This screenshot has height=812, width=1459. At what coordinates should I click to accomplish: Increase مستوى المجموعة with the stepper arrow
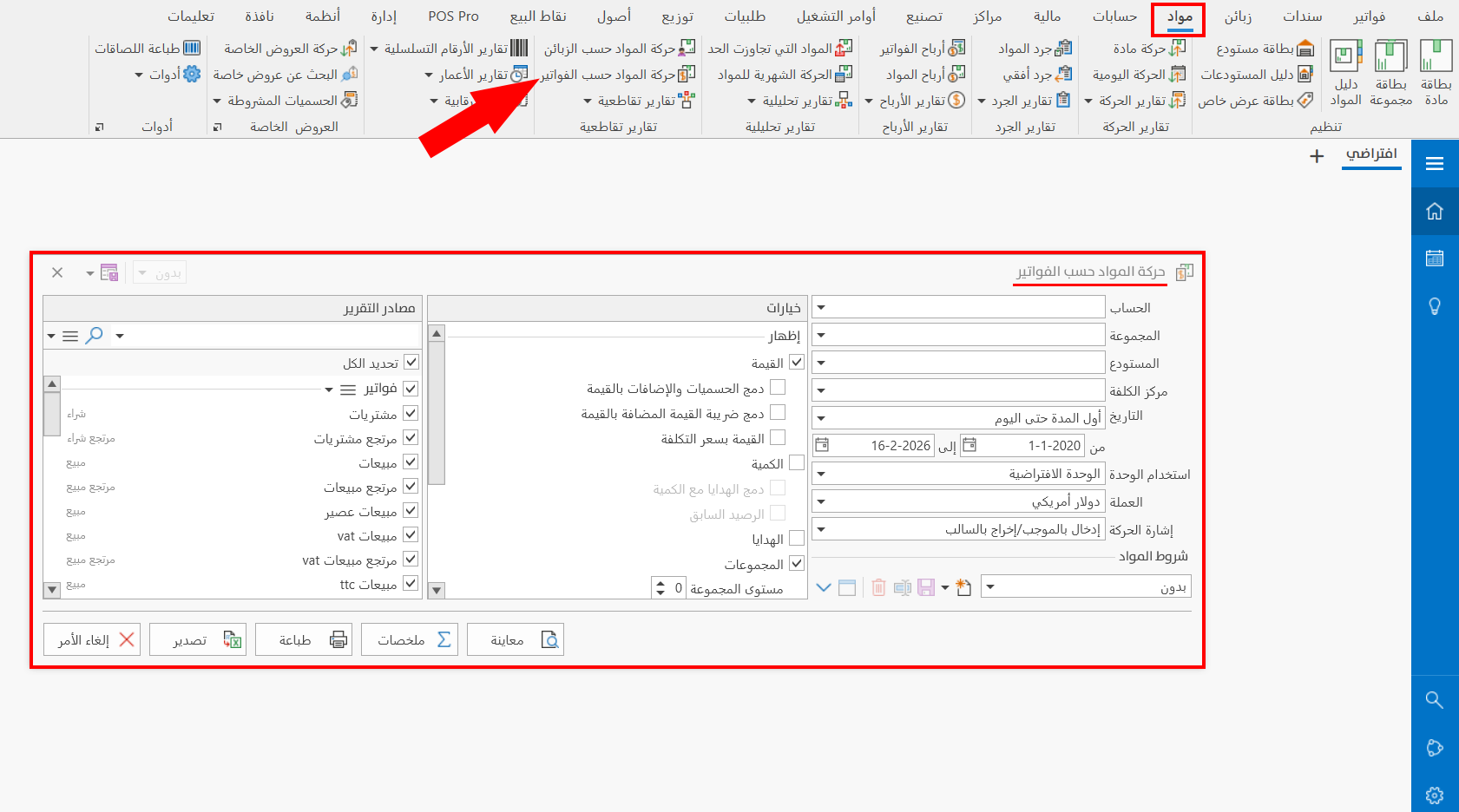(659, 584)
